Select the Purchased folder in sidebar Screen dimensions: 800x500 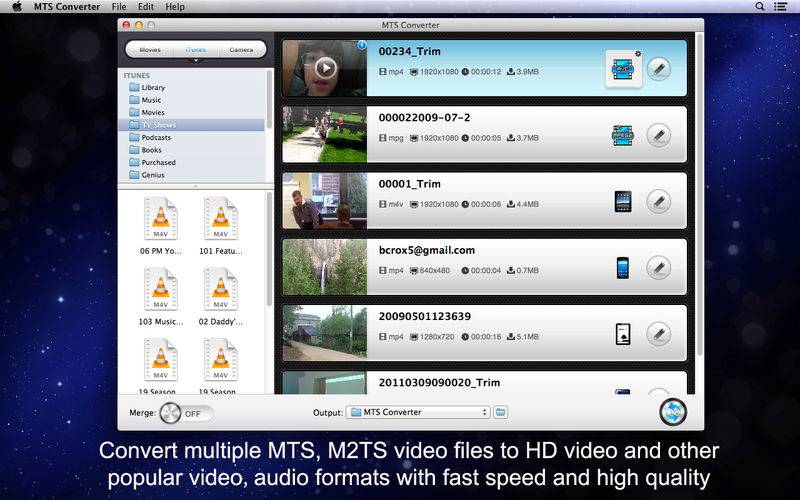point(158,162)
